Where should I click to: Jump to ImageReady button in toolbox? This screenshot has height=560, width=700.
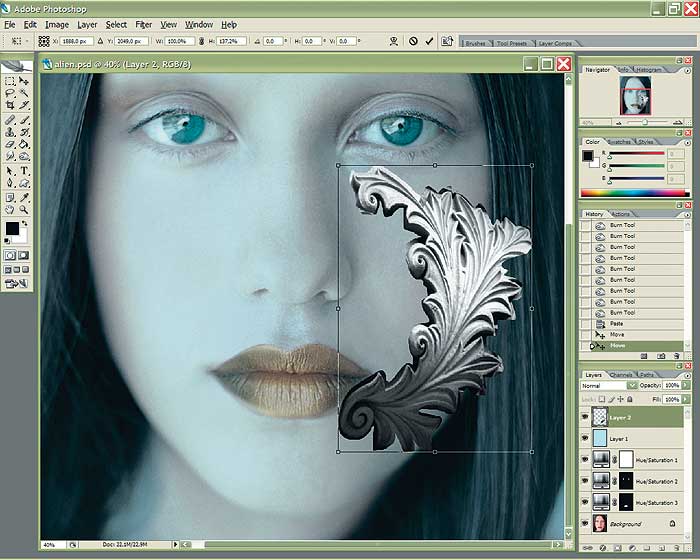(x=17, y=283)
